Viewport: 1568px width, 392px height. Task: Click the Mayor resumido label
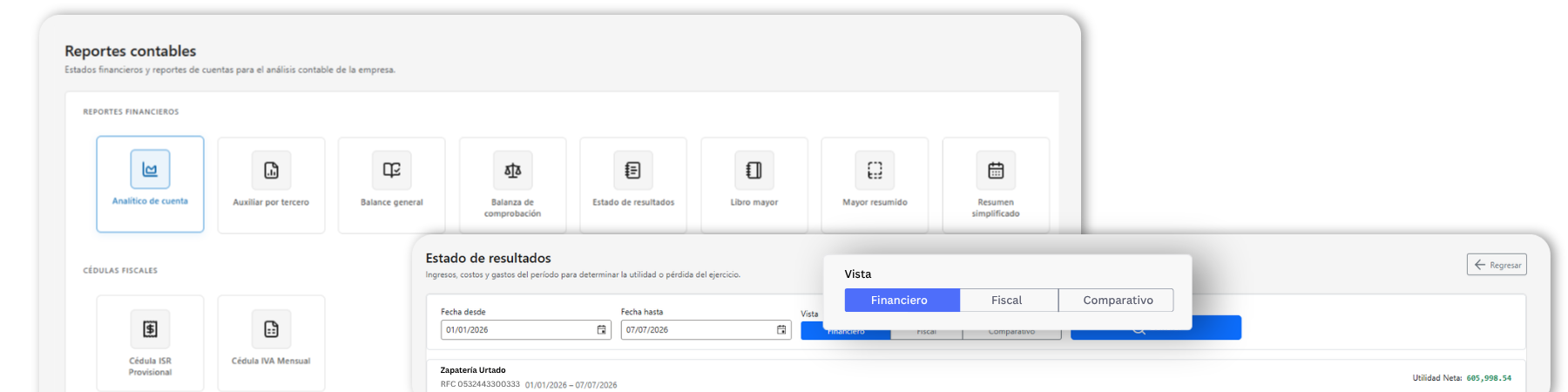[x=875, y=202]
